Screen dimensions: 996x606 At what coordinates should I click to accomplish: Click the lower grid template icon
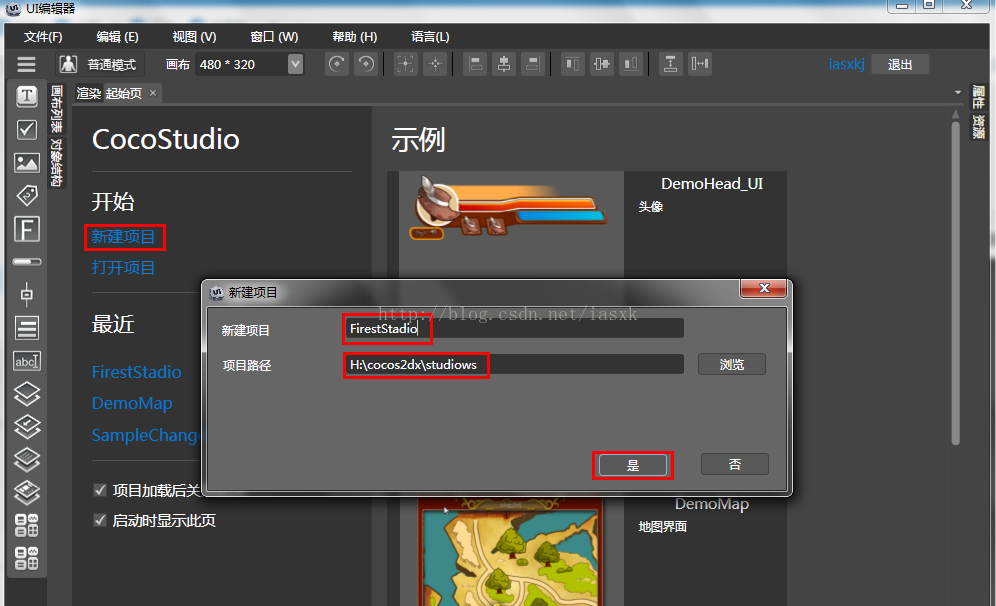tap(27, 558)
